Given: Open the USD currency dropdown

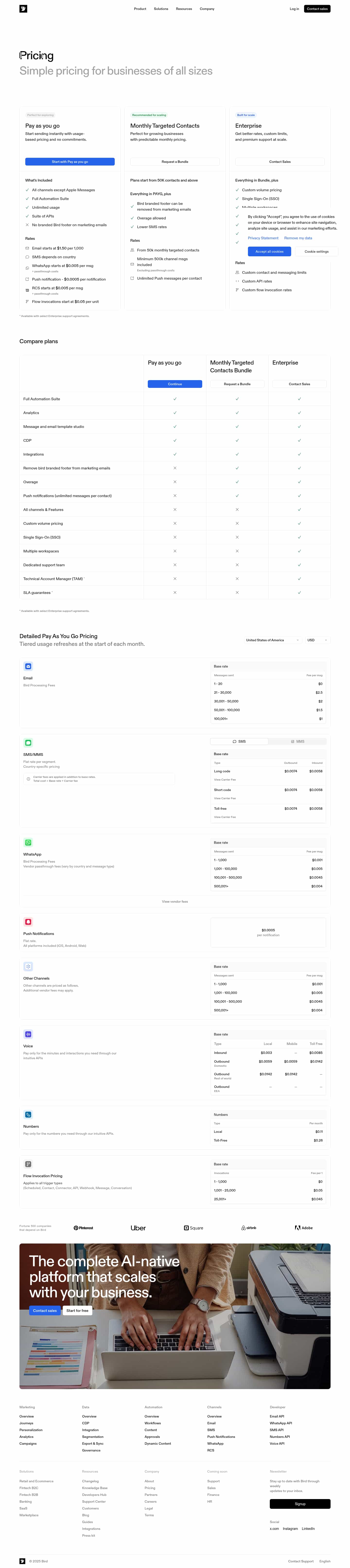Looking at the screenshot, I should click(x=317, y=640).
